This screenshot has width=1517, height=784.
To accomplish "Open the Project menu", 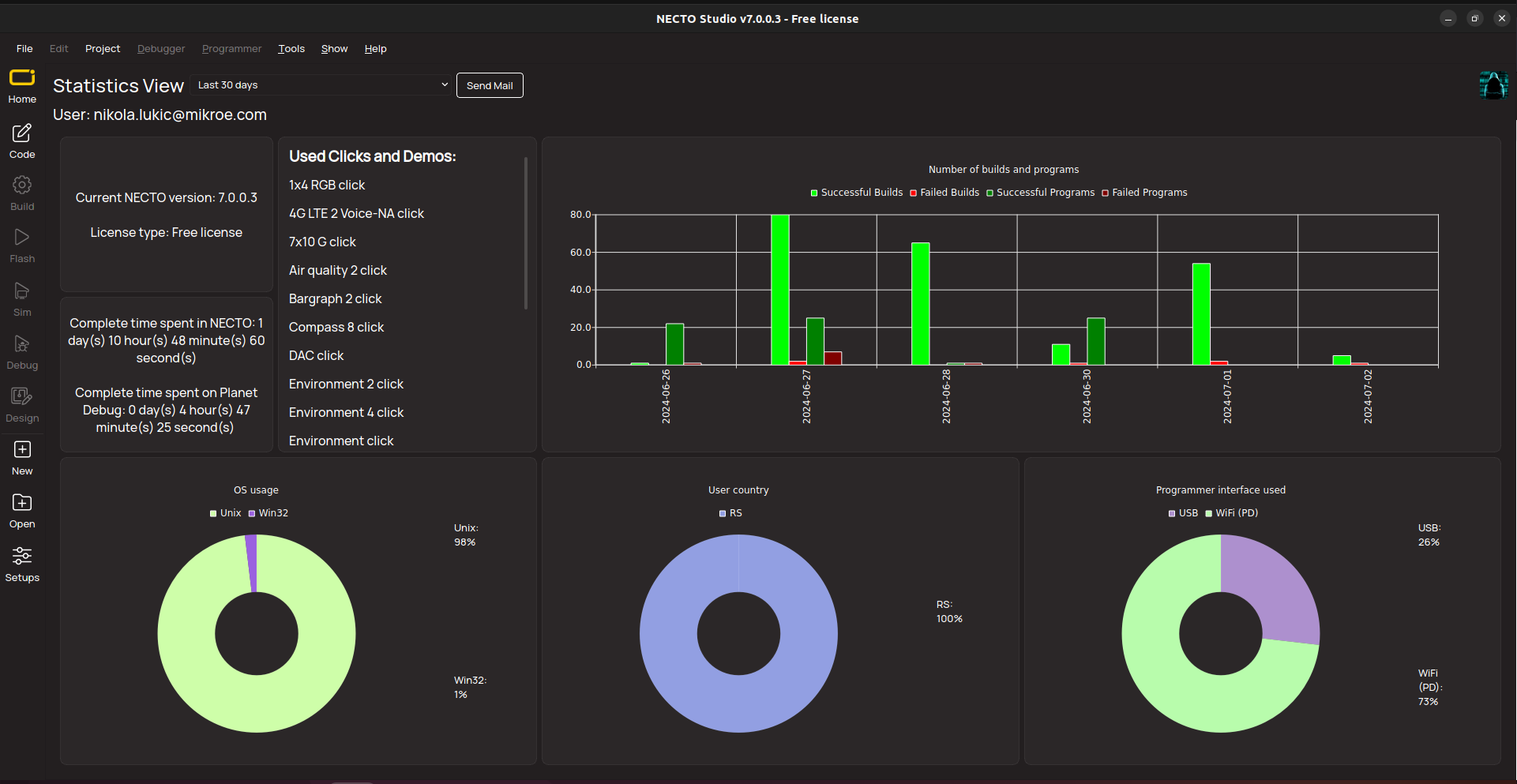I will point(103,49).
